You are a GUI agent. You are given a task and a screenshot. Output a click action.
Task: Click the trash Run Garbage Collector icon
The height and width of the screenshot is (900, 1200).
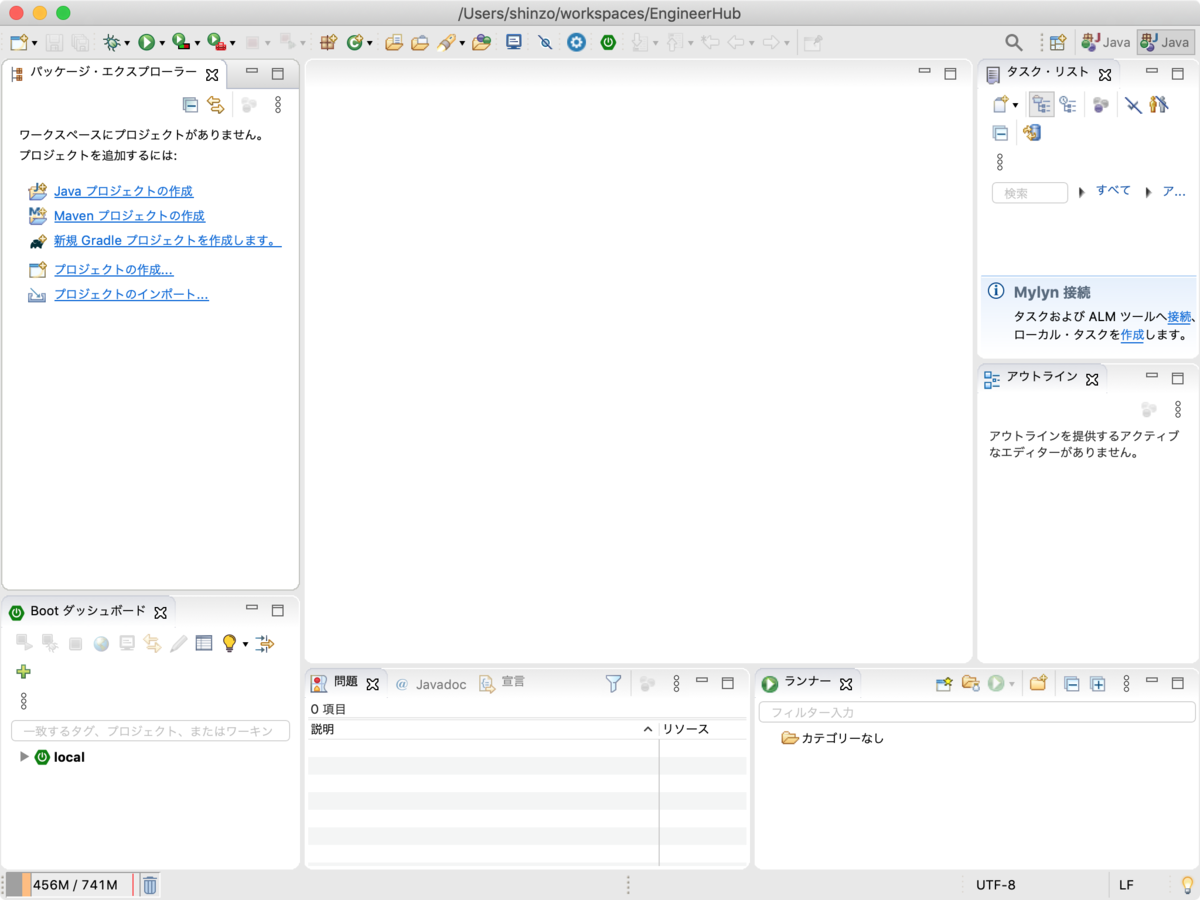pyautogui.click(x=149, y=885)
